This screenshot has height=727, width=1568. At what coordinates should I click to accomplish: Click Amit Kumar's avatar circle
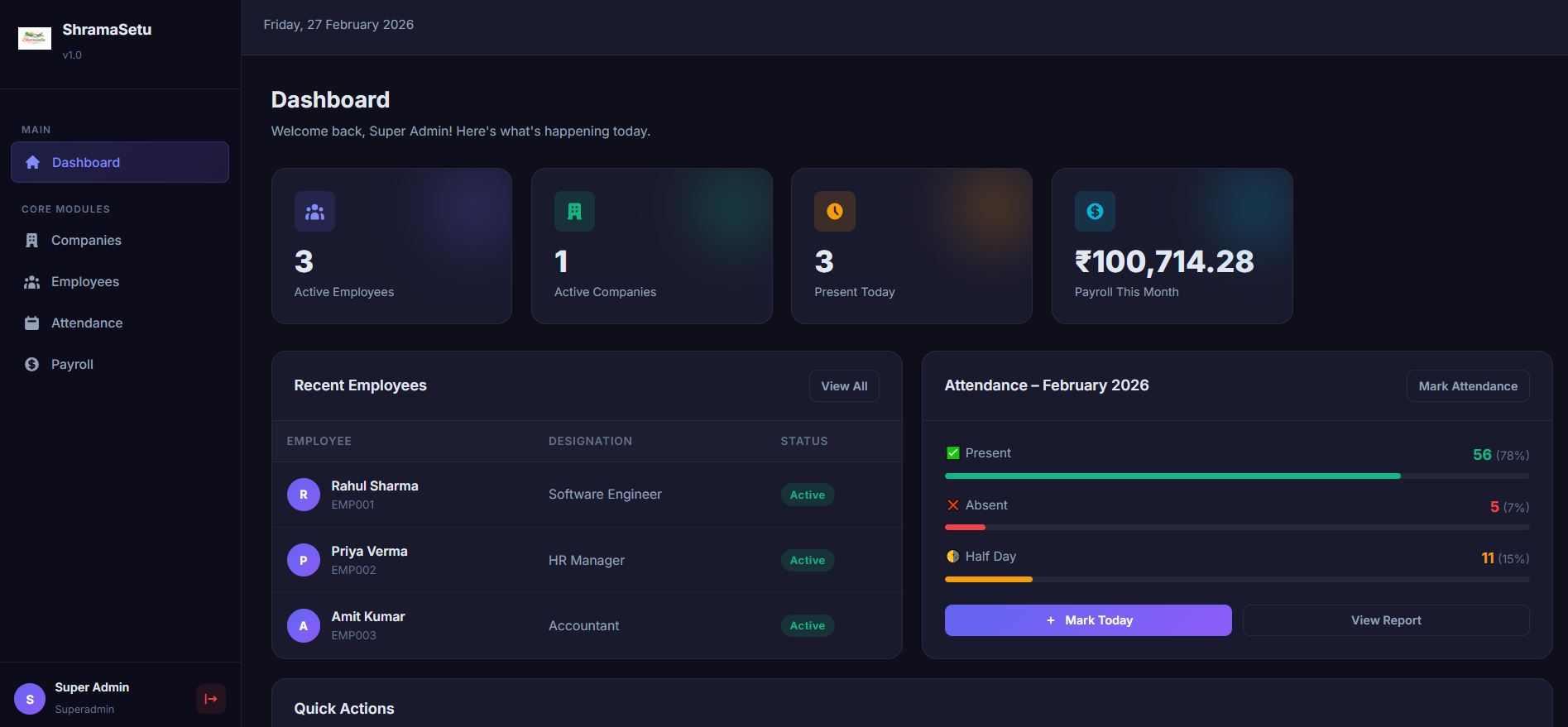click(x=304, y=625)
